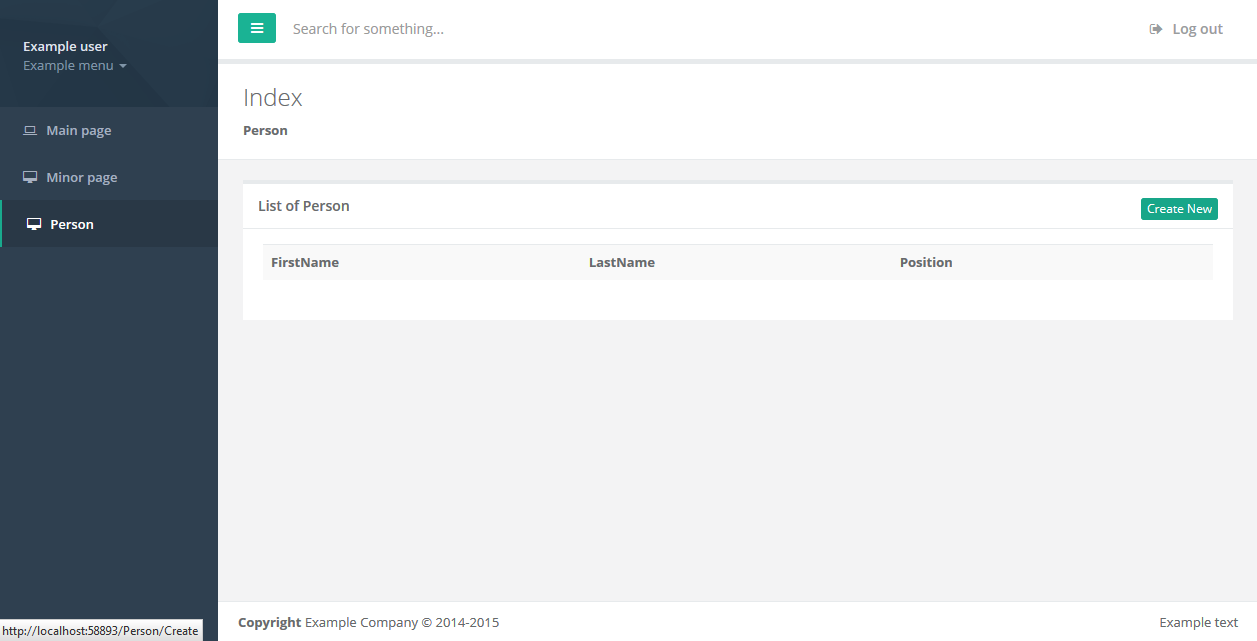The image size is (1257, 641).
Task: Click the laptop icon beside Main page
Action: (x=30, y=131)
